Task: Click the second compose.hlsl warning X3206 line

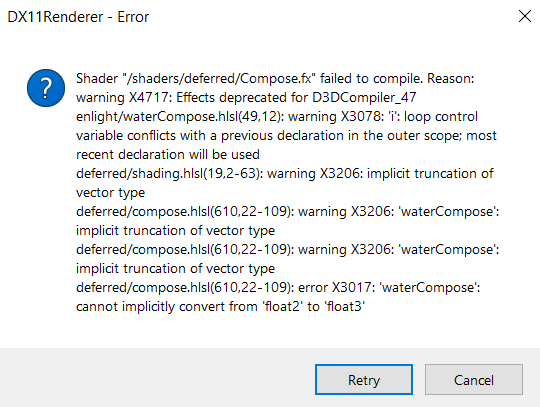Action: point(288,249)
